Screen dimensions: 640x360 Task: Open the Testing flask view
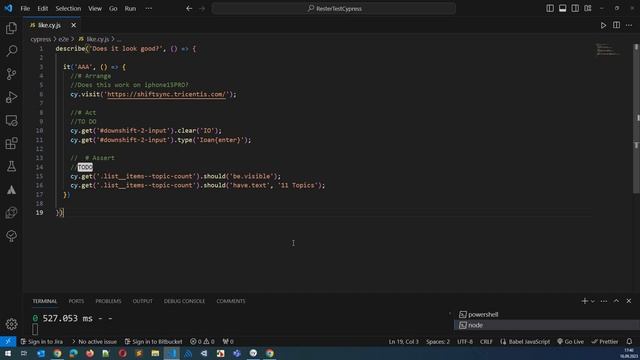(x=11, y=166)
